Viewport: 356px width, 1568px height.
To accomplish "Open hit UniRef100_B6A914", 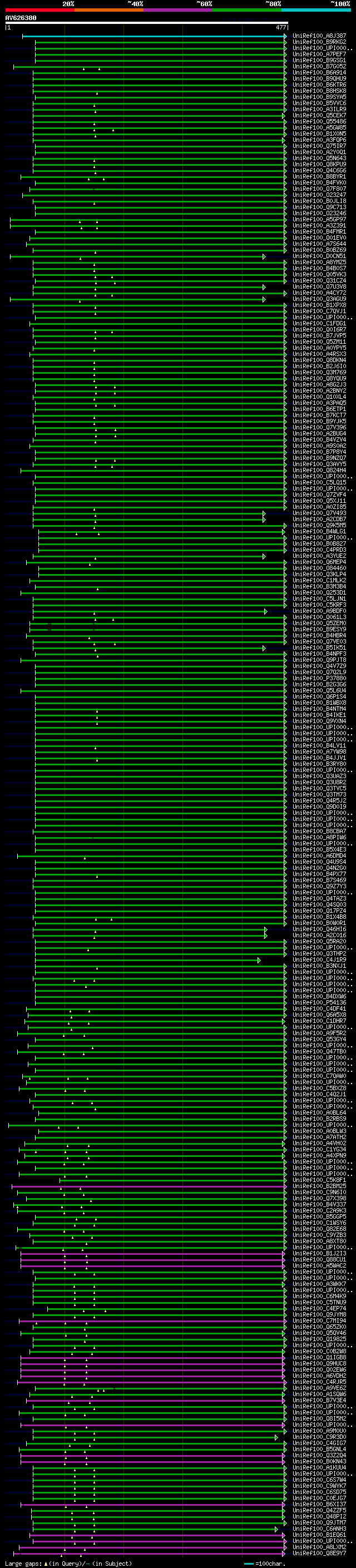I will (319, 72).
